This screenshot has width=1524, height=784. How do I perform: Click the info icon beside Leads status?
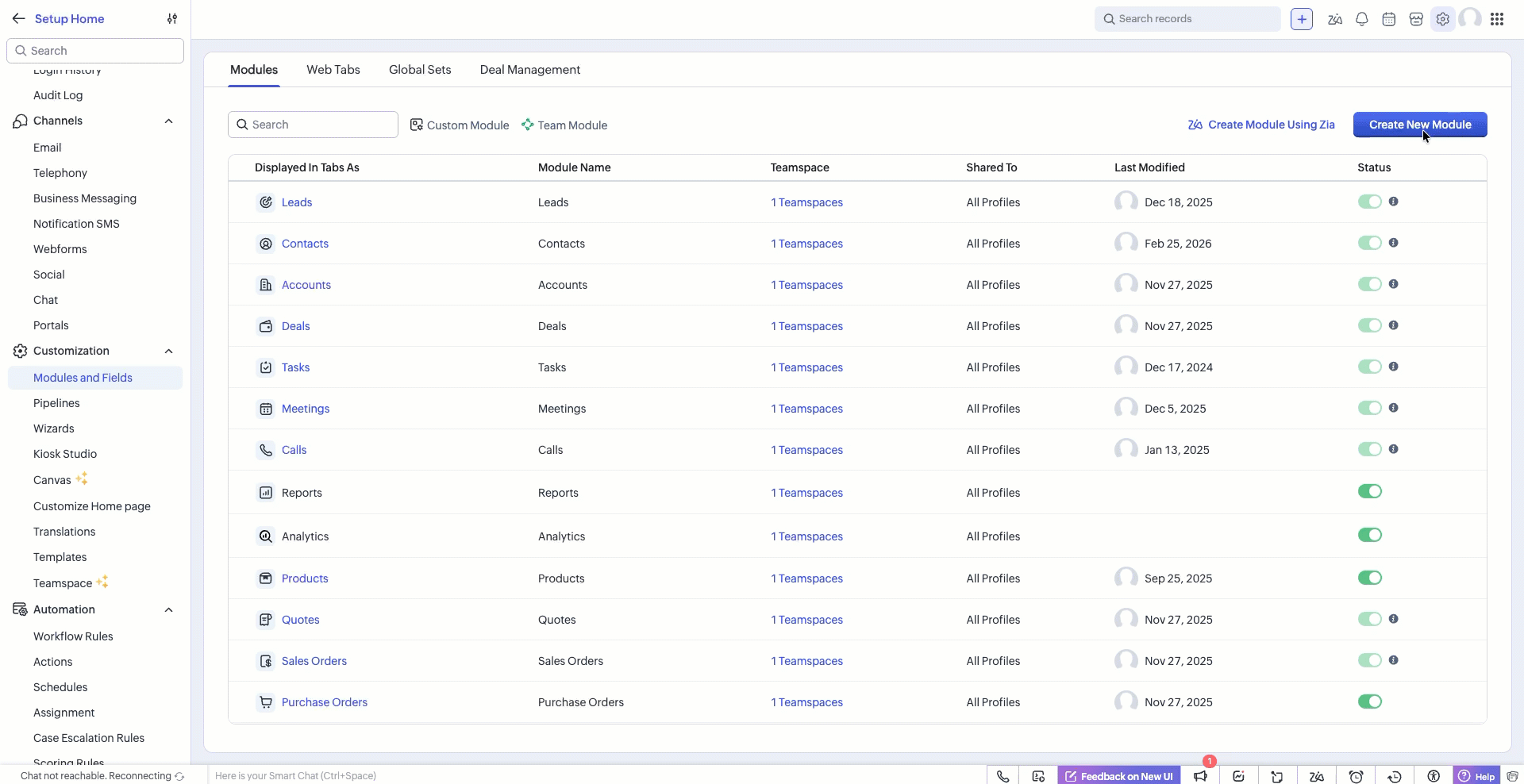tap(1393, 202)
